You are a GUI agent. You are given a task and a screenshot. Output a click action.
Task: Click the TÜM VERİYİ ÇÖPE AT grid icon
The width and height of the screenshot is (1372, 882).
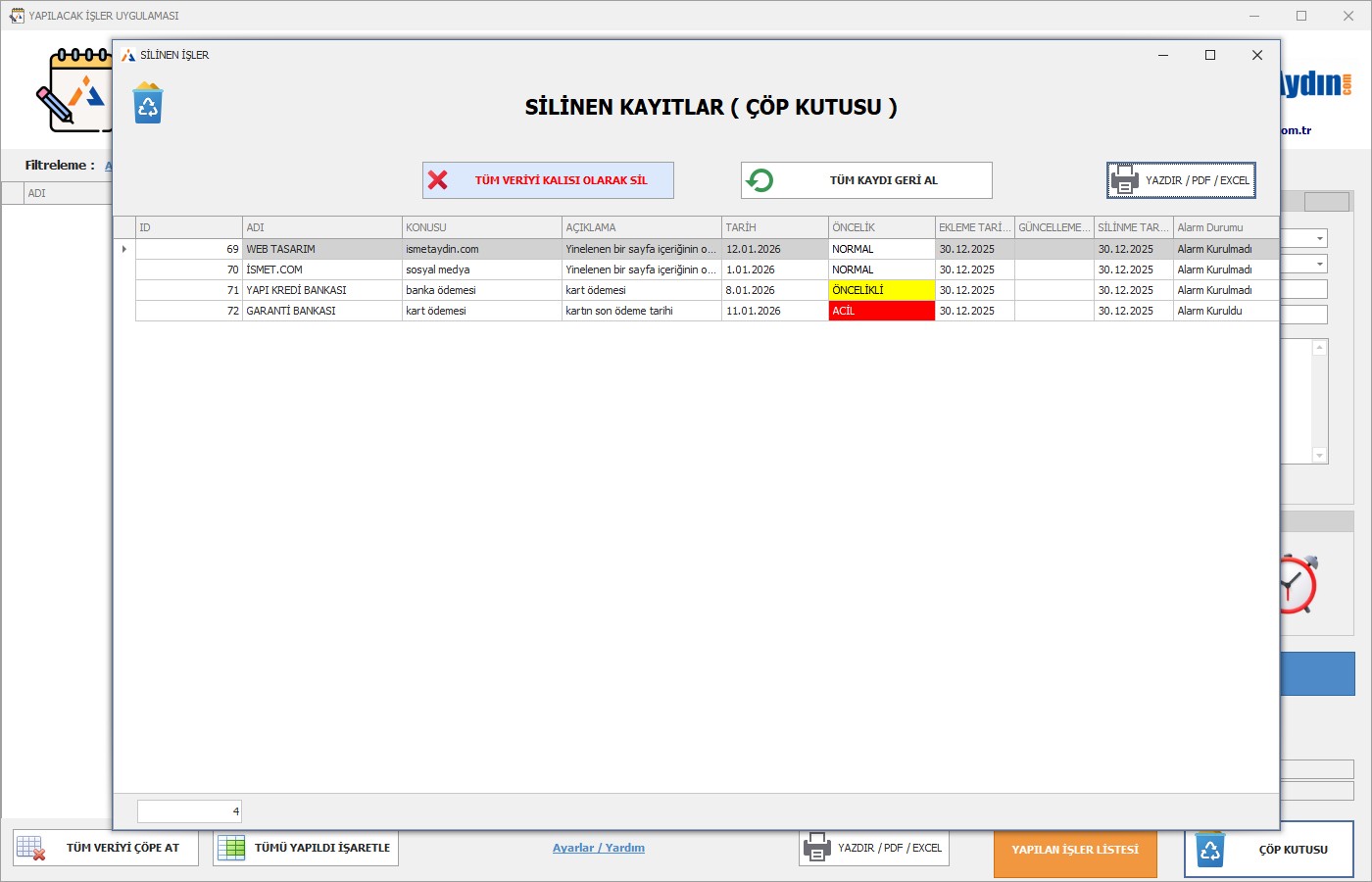[31, 848]
